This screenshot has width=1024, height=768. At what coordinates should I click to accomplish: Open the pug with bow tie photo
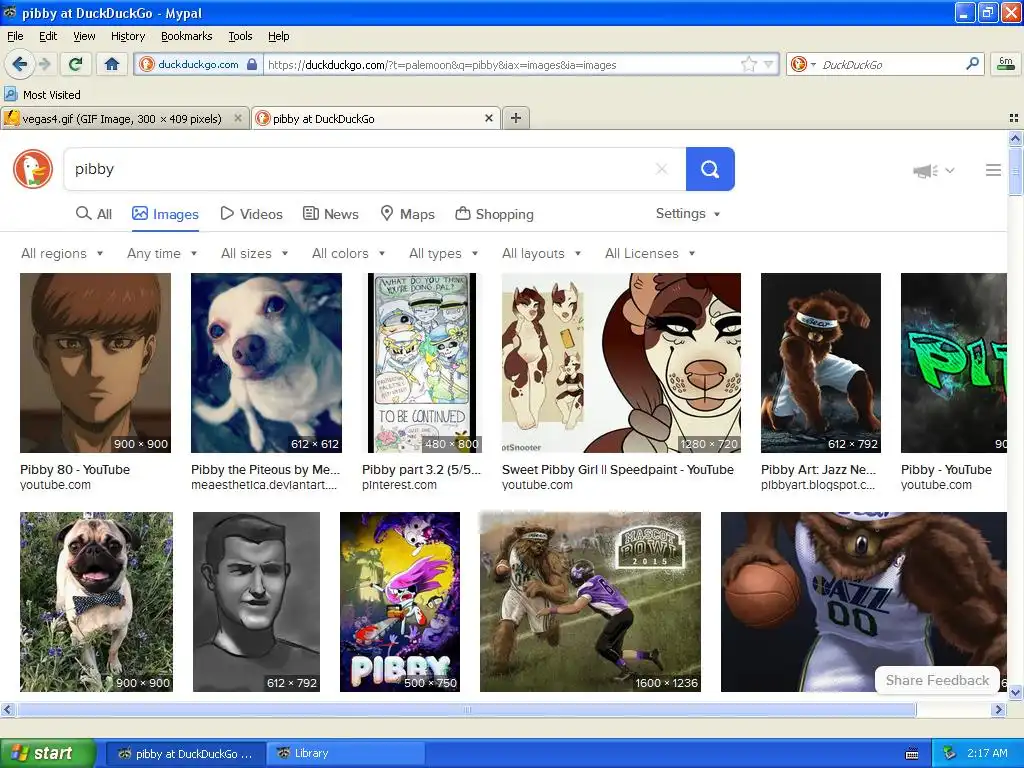point(97,601)
